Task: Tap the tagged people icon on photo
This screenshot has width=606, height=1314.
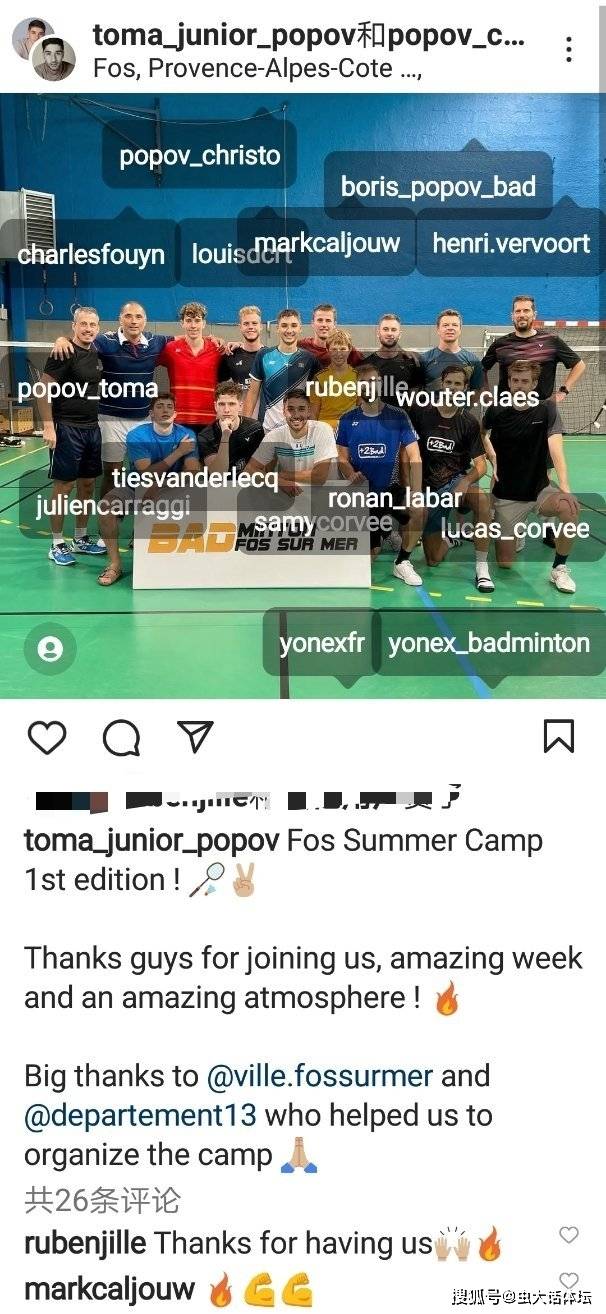Action: (50, 650)
